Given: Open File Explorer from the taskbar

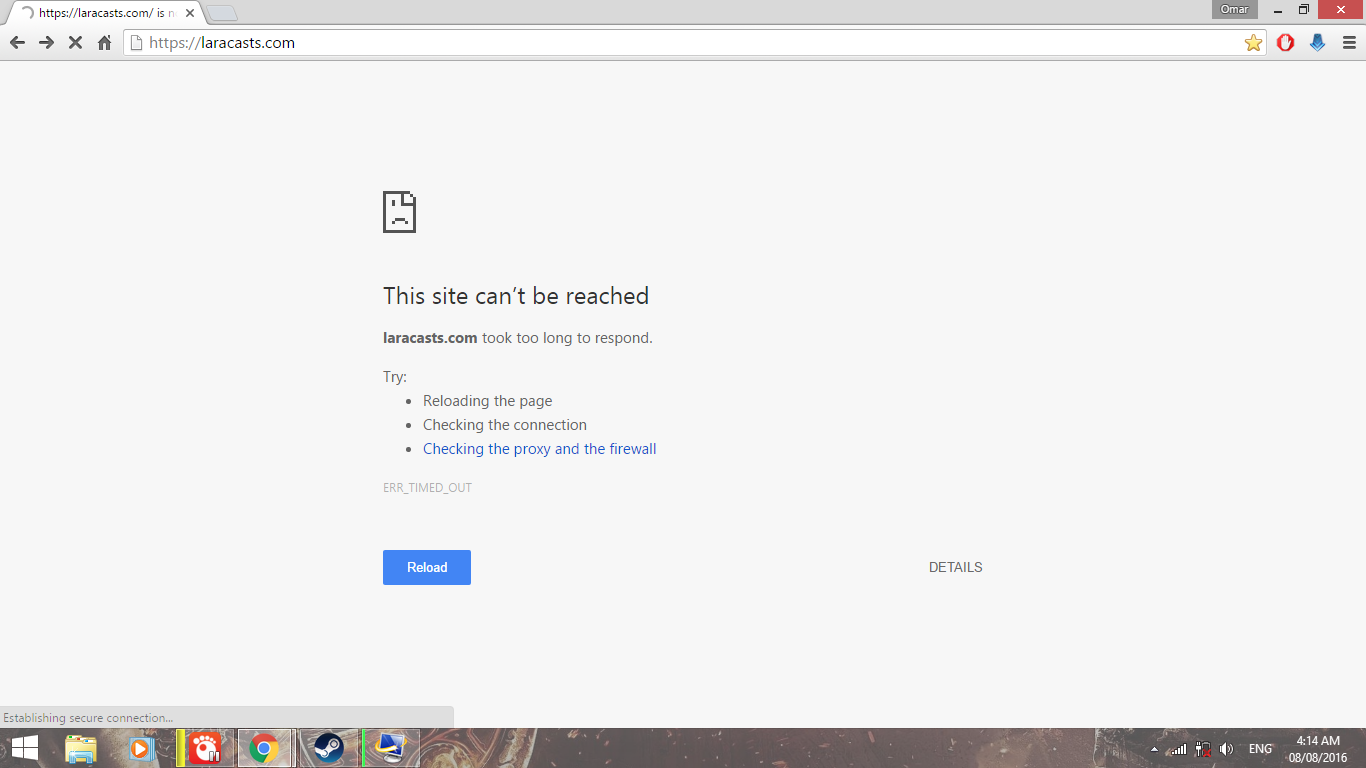Looking at the screenshot, I should 81,748.
